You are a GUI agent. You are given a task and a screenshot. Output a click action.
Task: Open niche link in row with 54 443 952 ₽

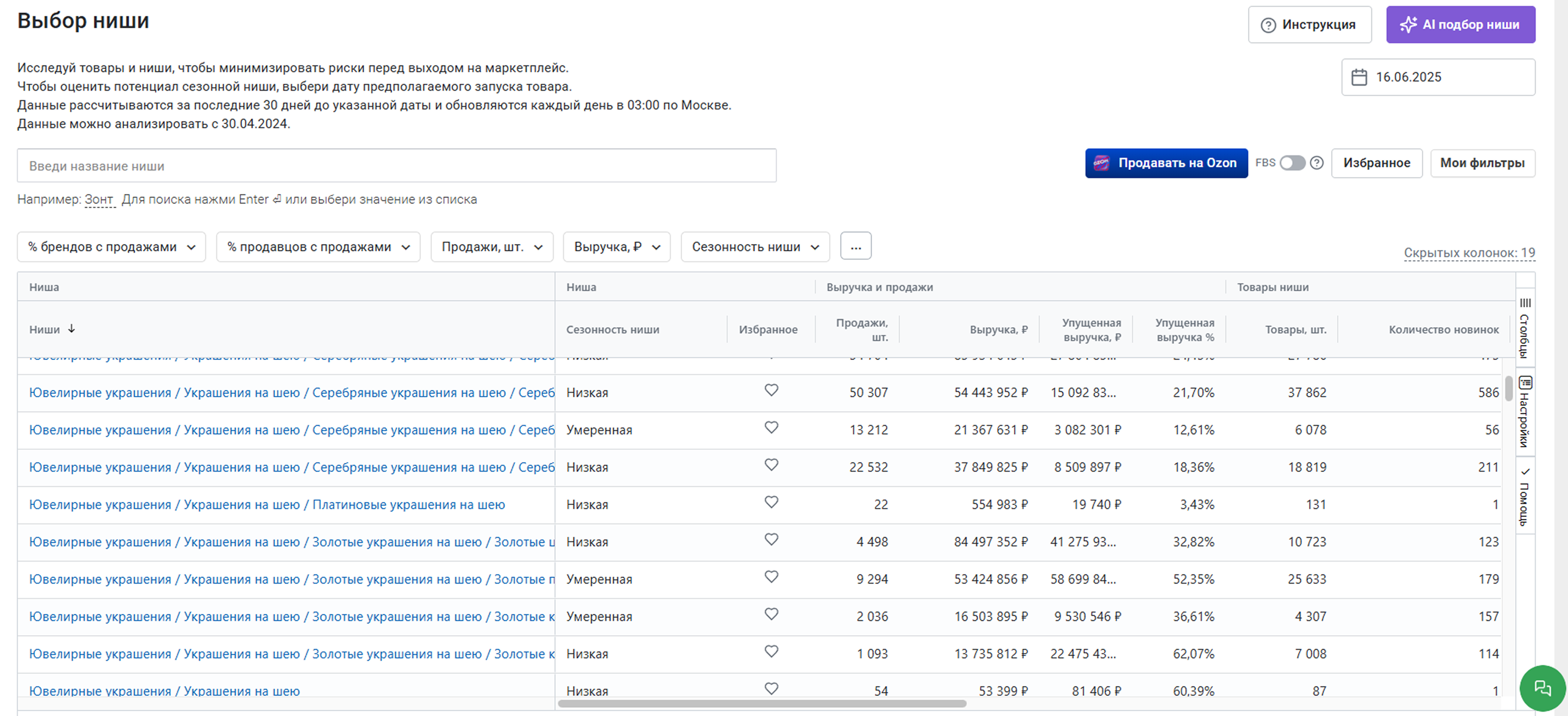292,393
